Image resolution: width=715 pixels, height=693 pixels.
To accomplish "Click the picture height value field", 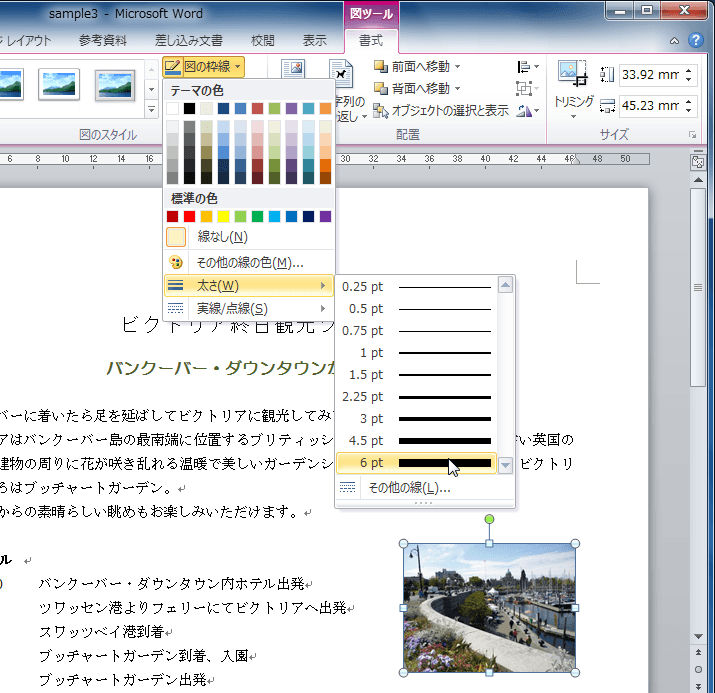I will [648, 75].
